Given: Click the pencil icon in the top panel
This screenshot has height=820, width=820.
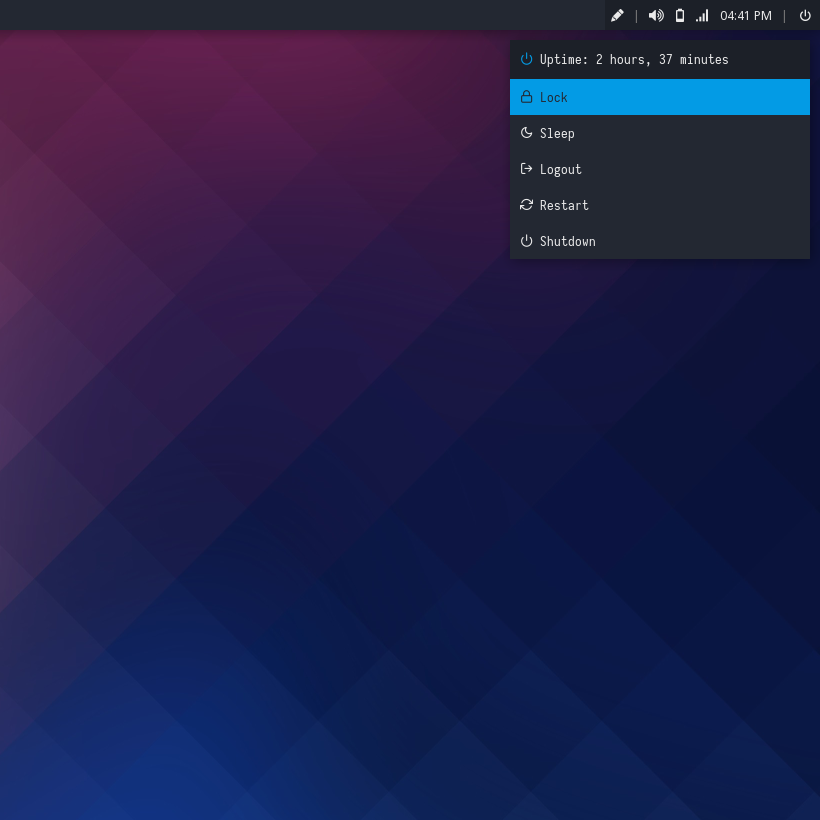Looking at the screenshot, I should tap(617, 15).
